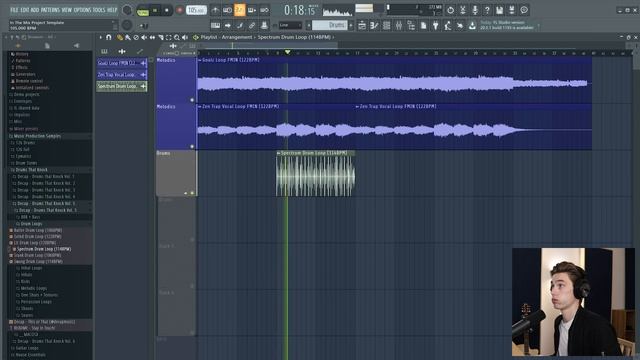The image size is (640, 360).
Task: Click the microphone one-click recording icon
Action: 475,10
